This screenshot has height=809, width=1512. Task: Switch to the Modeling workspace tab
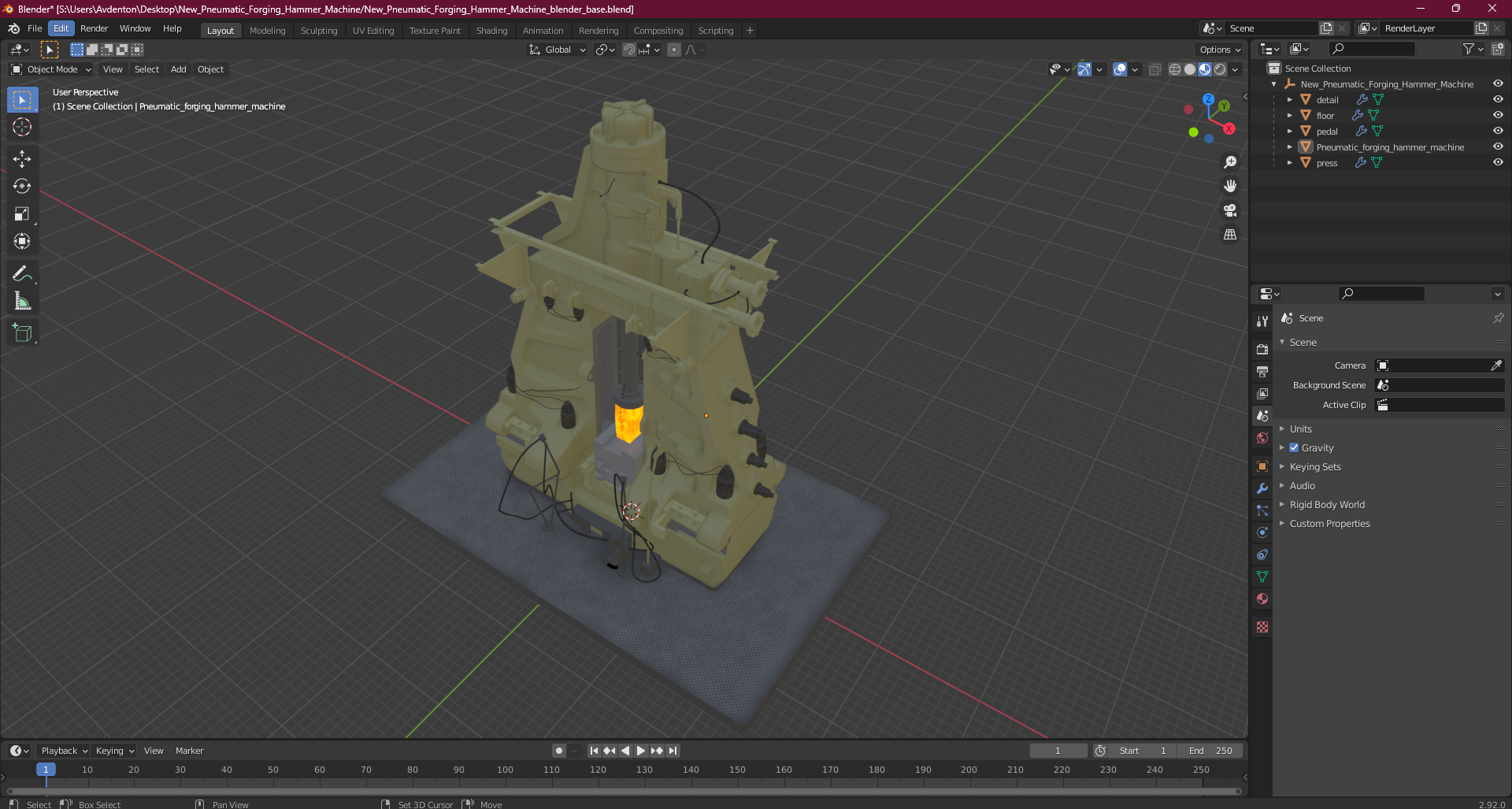point(267,31)
